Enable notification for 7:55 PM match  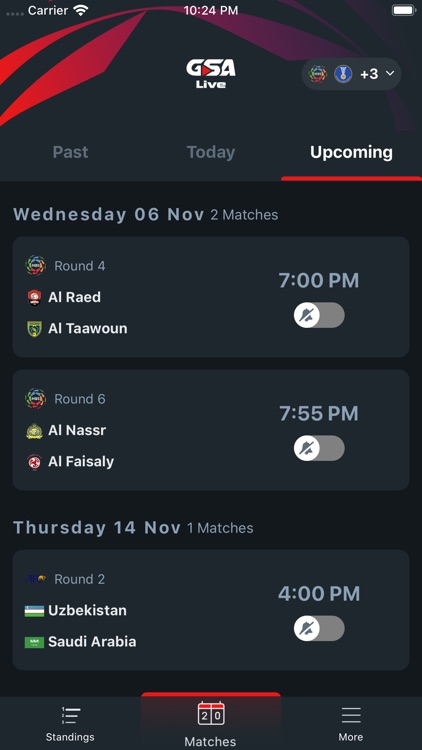tap(319, 448)
